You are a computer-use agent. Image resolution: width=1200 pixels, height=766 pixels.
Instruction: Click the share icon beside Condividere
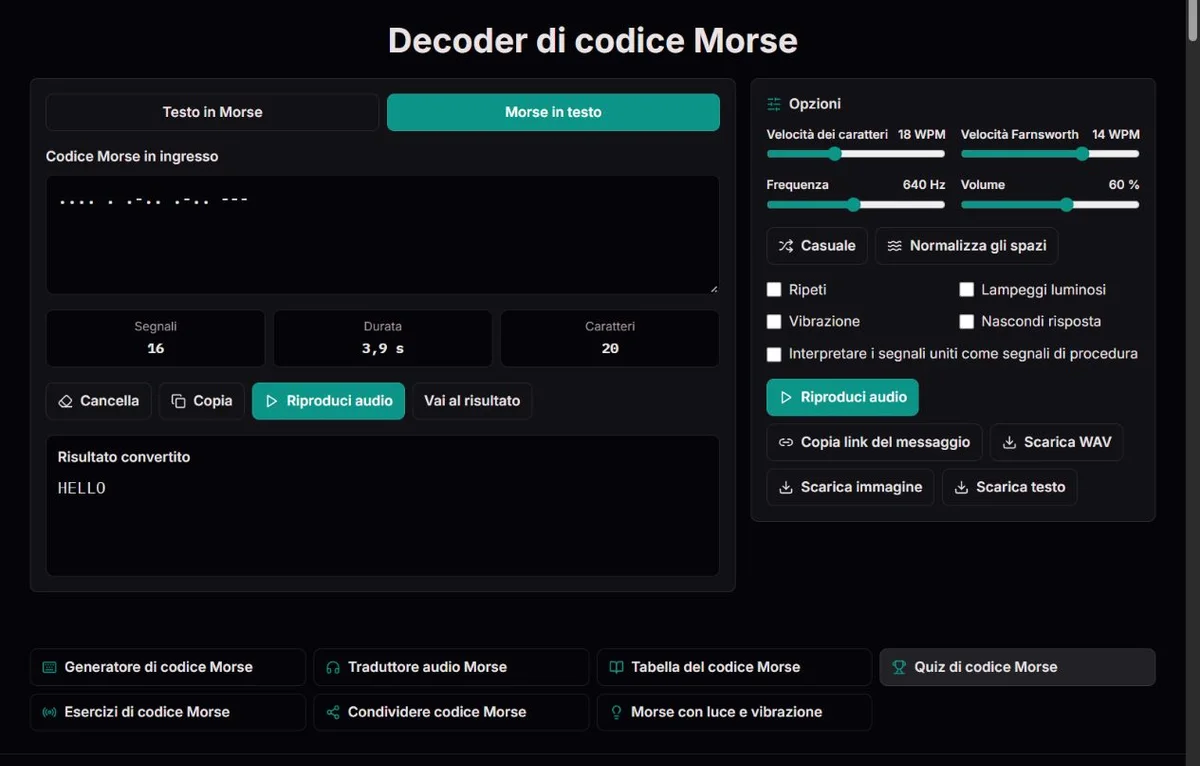pyautogui.click(x=333, y=712)
